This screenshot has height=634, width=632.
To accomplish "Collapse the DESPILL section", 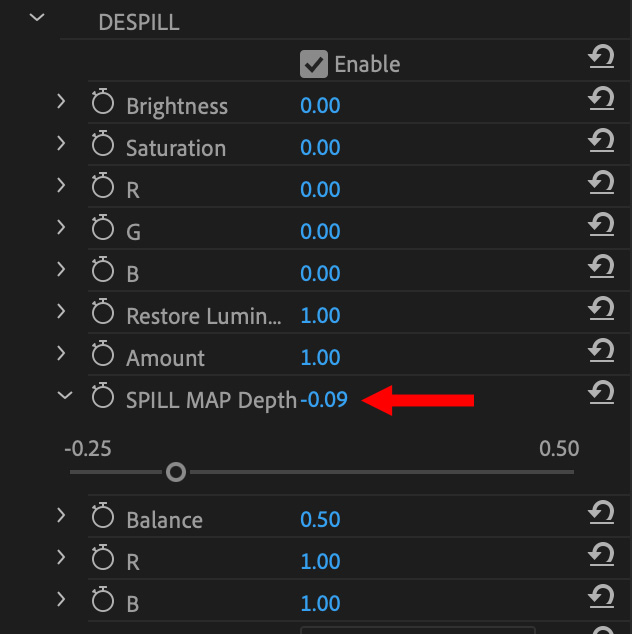I will click(39, 18).
